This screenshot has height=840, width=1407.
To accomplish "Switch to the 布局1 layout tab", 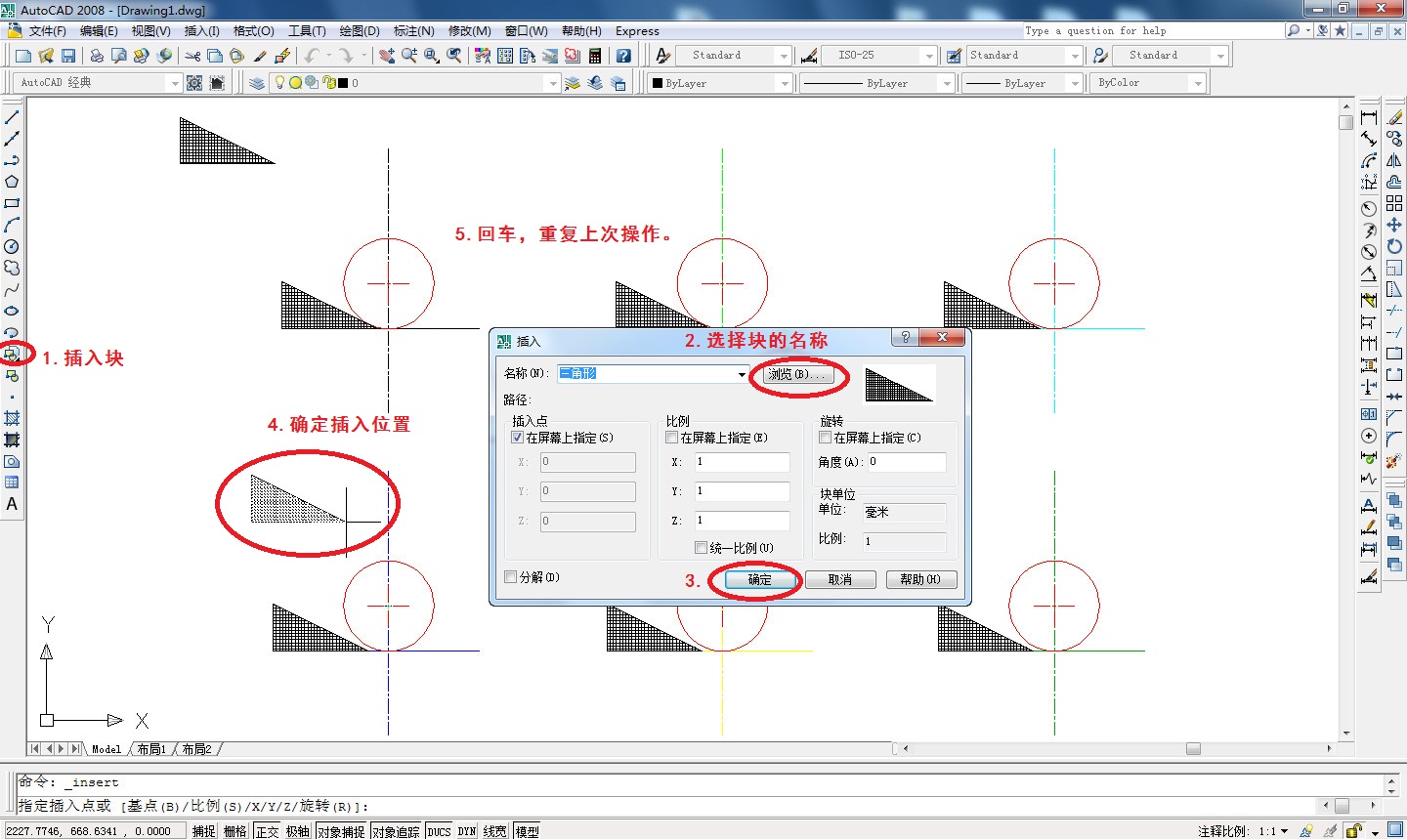I will tap(151, 749).
